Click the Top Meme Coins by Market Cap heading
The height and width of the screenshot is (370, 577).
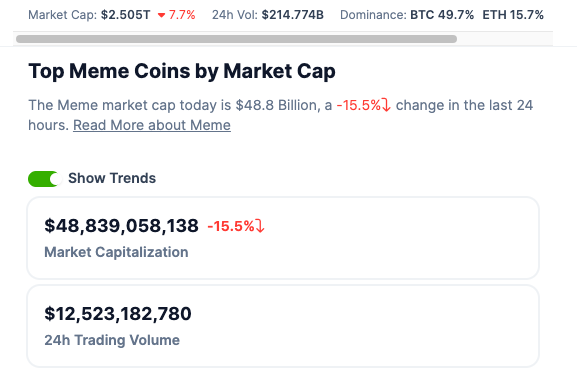(x=182, y=71)
